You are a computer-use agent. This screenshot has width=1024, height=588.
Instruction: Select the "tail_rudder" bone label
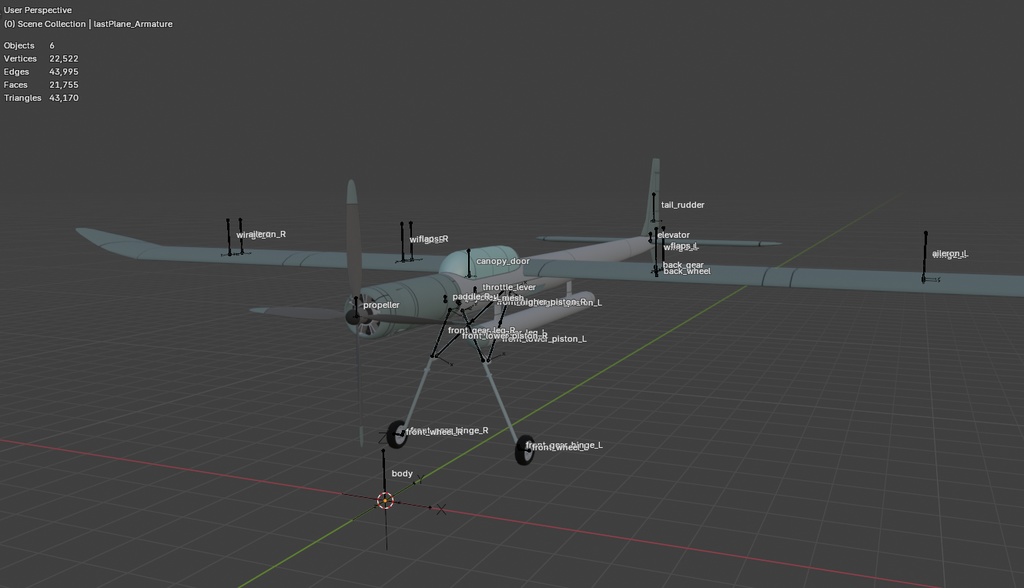(682, 204)
